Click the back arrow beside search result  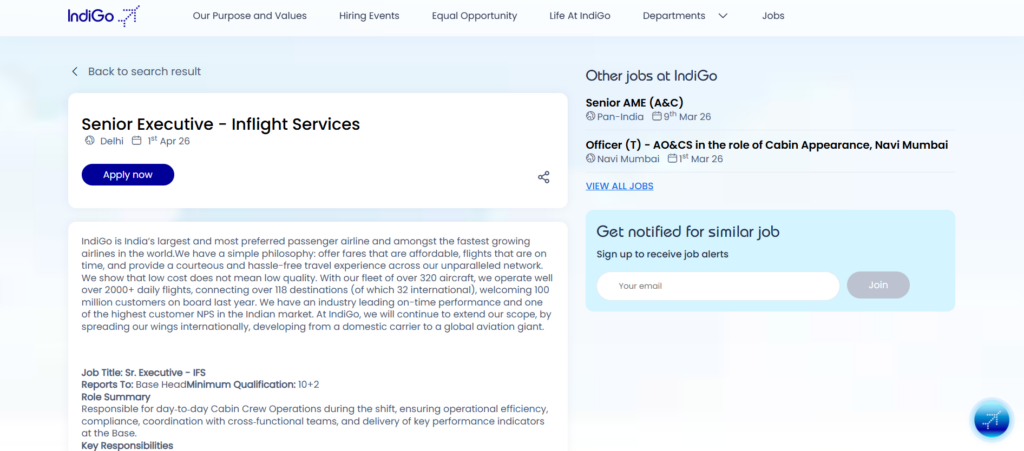(x=75, y=72)
